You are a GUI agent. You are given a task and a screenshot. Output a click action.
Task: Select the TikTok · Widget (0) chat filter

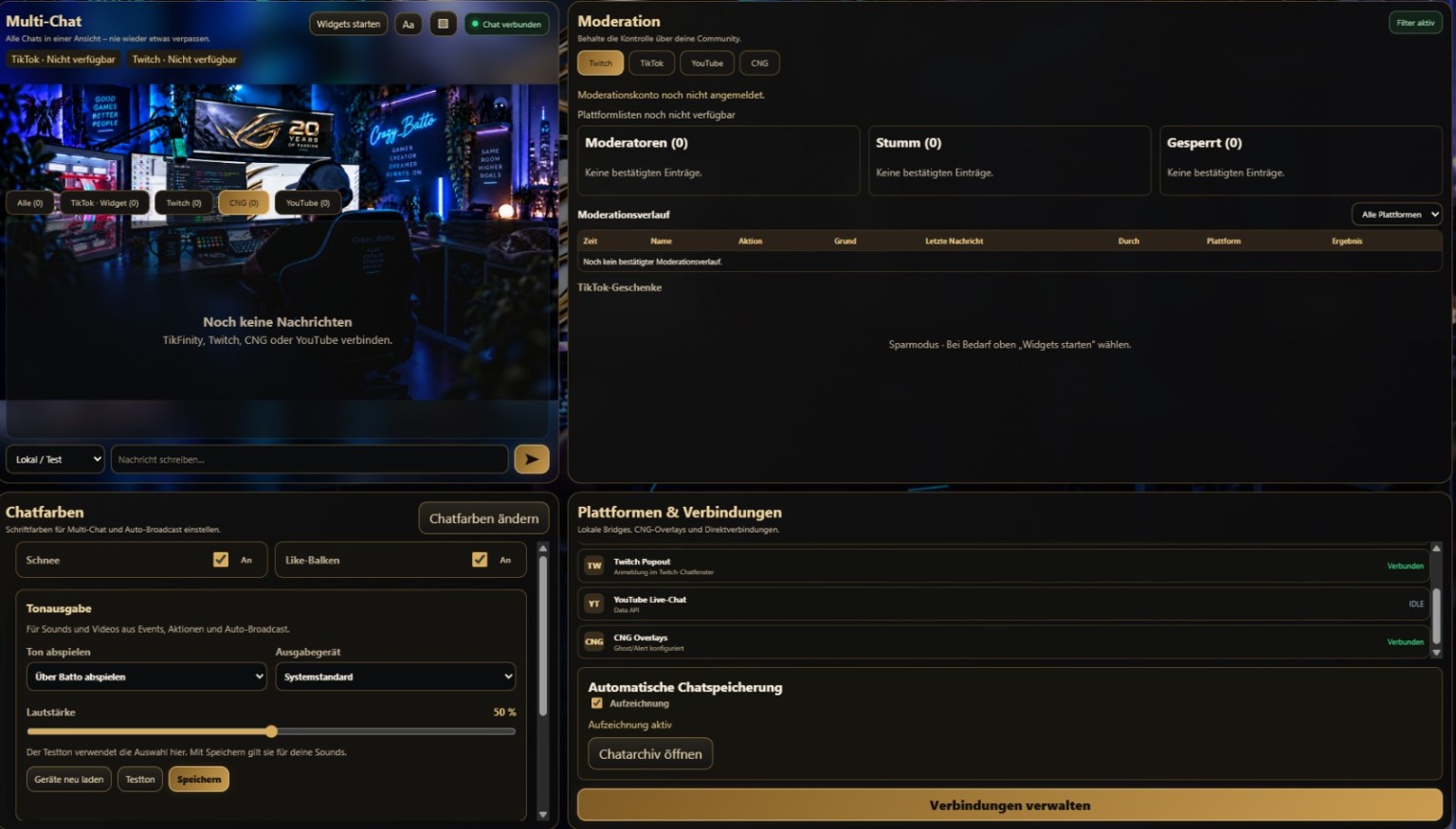point(104,203)
